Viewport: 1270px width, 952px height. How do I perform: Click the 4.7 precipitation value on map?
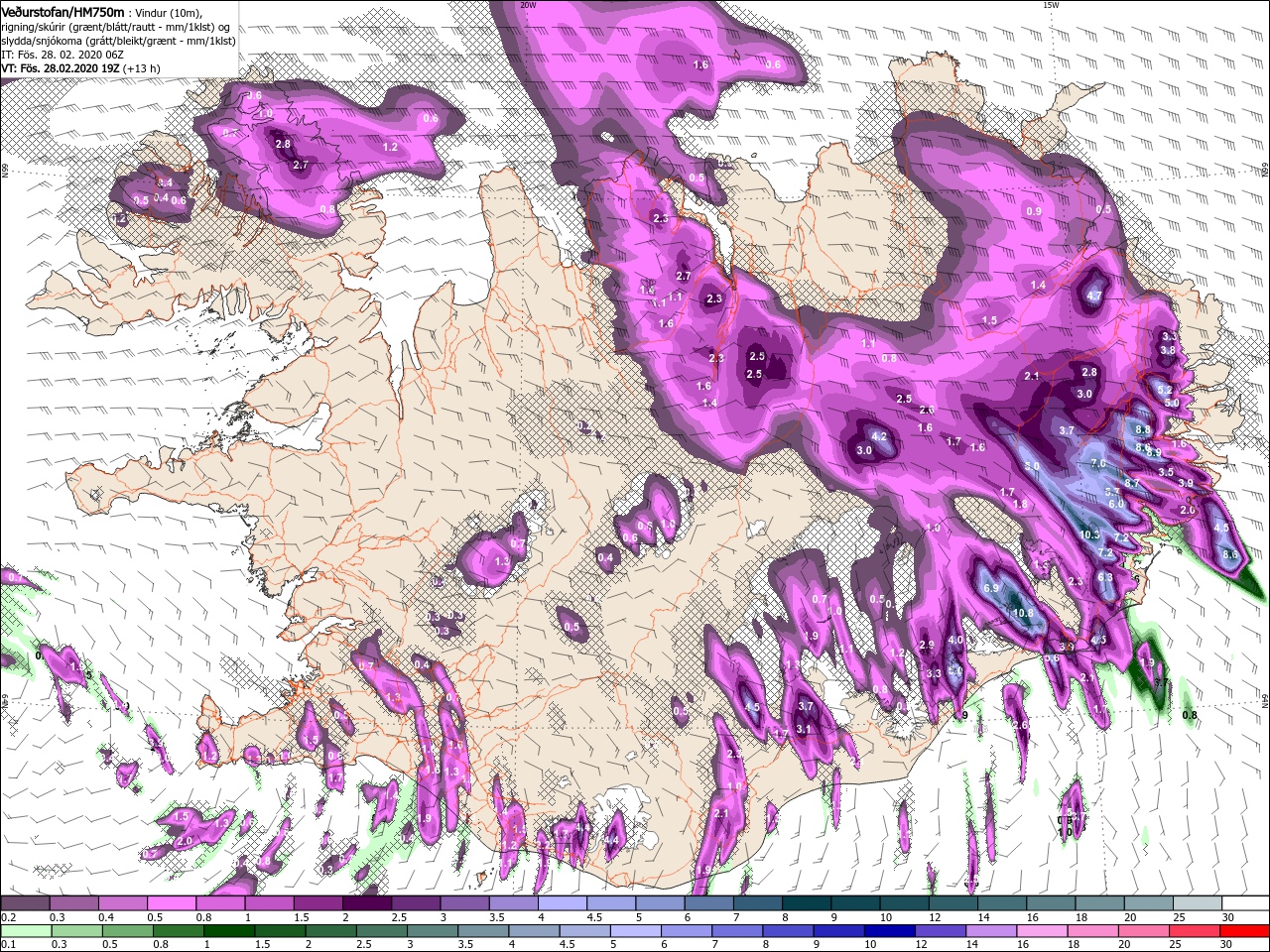point(1094,296)
